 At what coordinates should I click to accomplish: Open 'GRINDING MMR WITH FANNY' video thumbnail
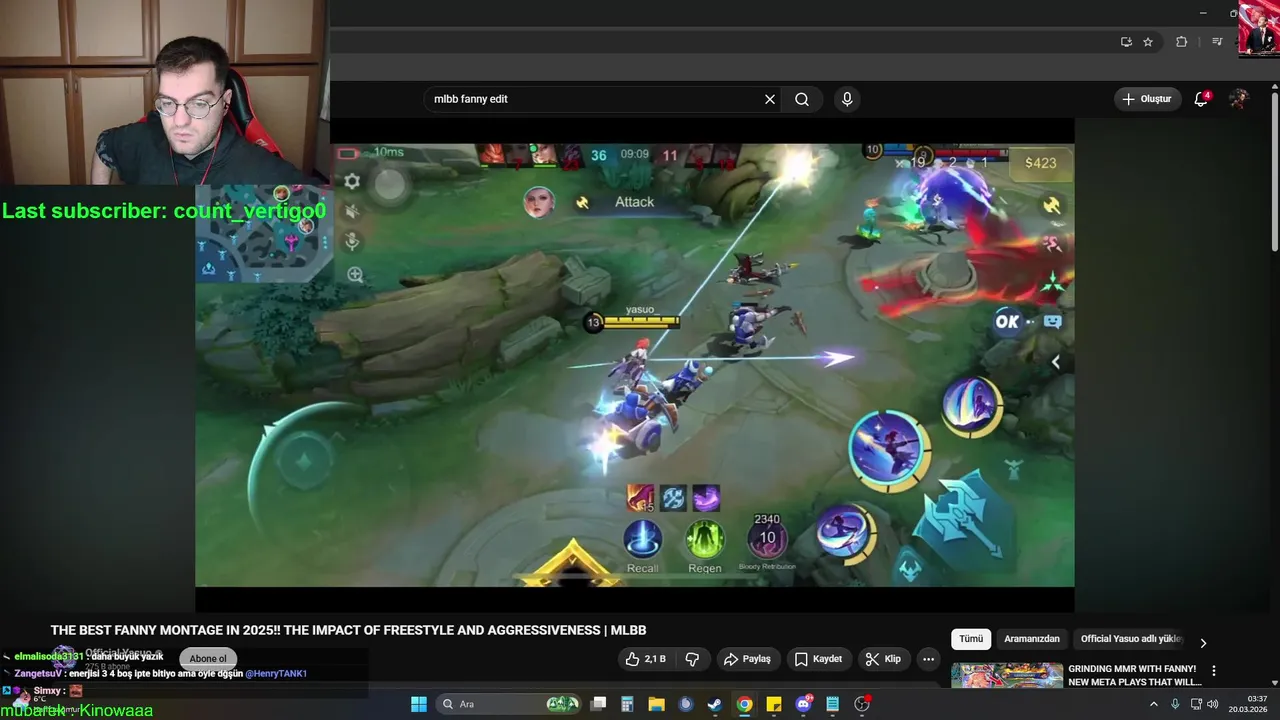tap(1006, 675)
